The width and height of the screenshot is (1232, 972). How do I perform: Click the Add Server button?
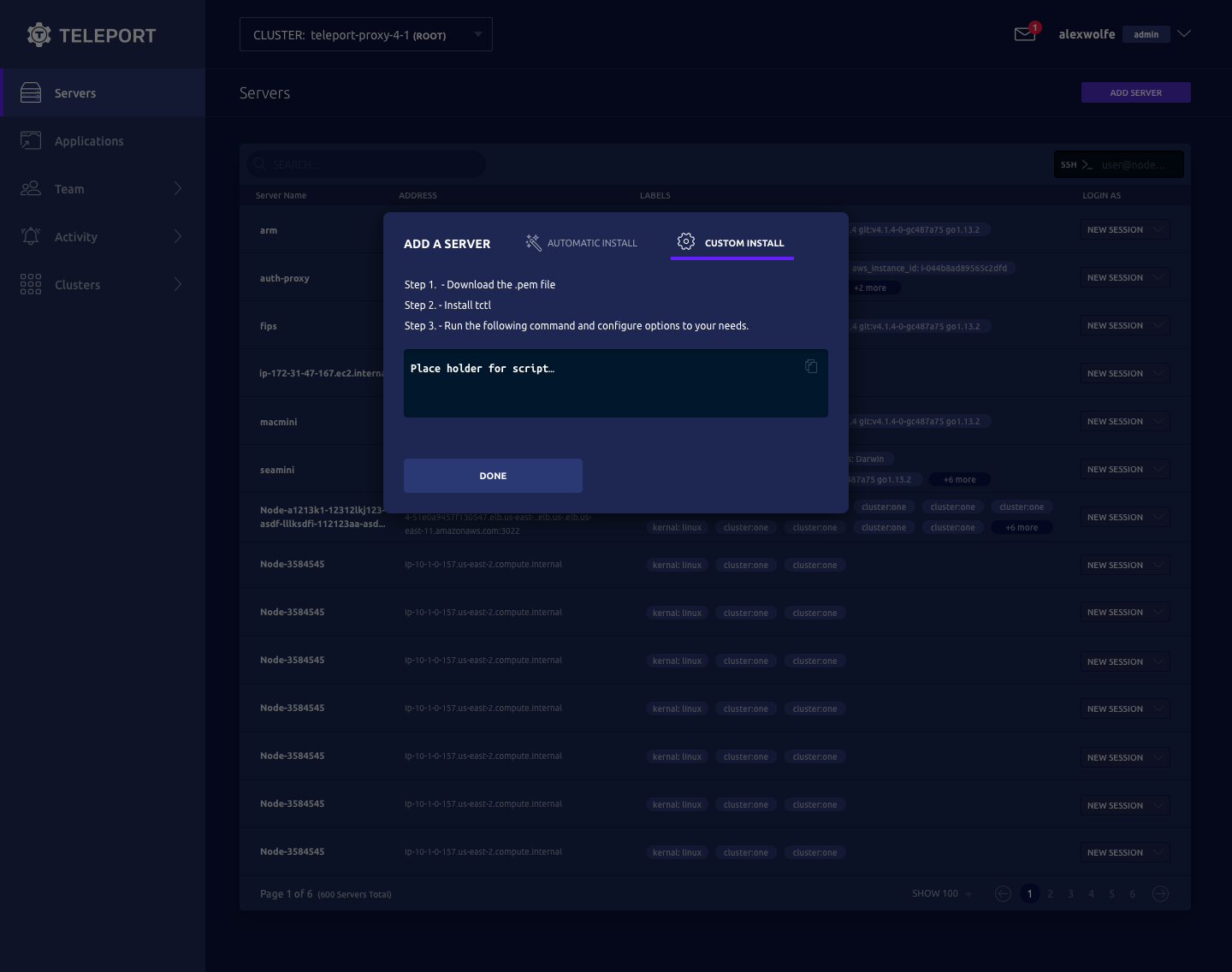click(1135, 92)
